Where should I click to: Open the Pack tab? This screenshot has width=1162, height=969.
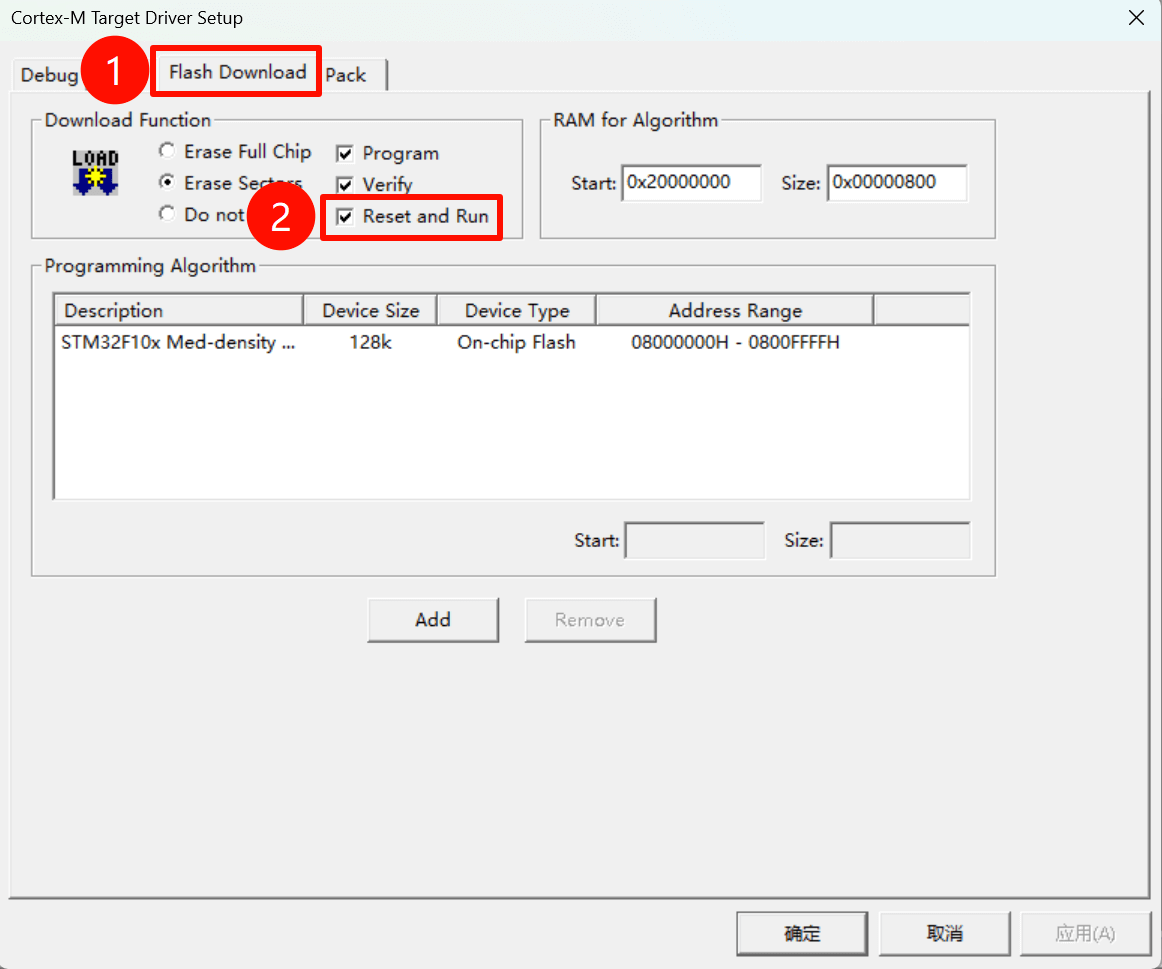click(346, 75)
